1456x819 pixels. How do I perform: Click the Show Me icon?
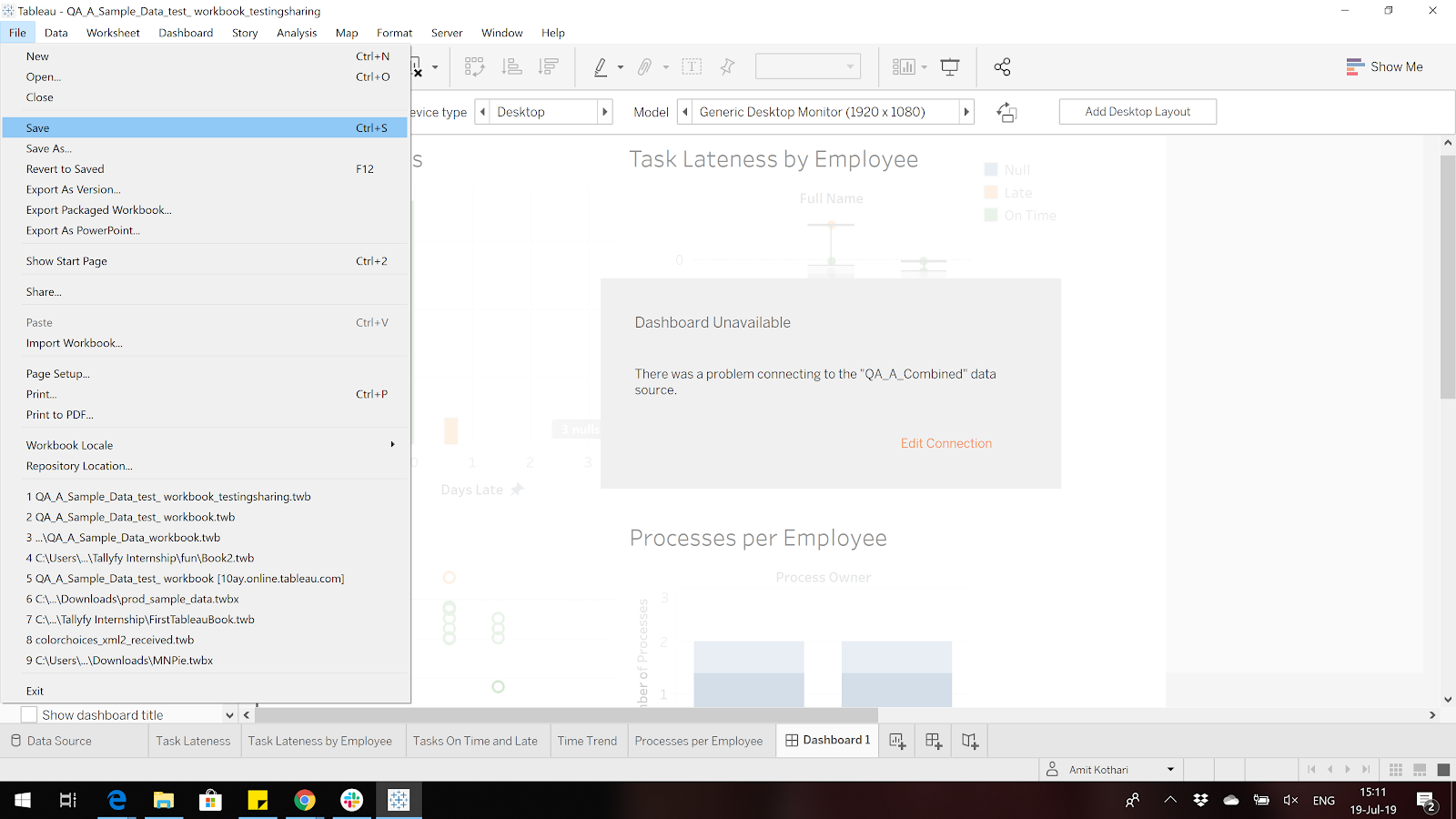(1355, 66)
